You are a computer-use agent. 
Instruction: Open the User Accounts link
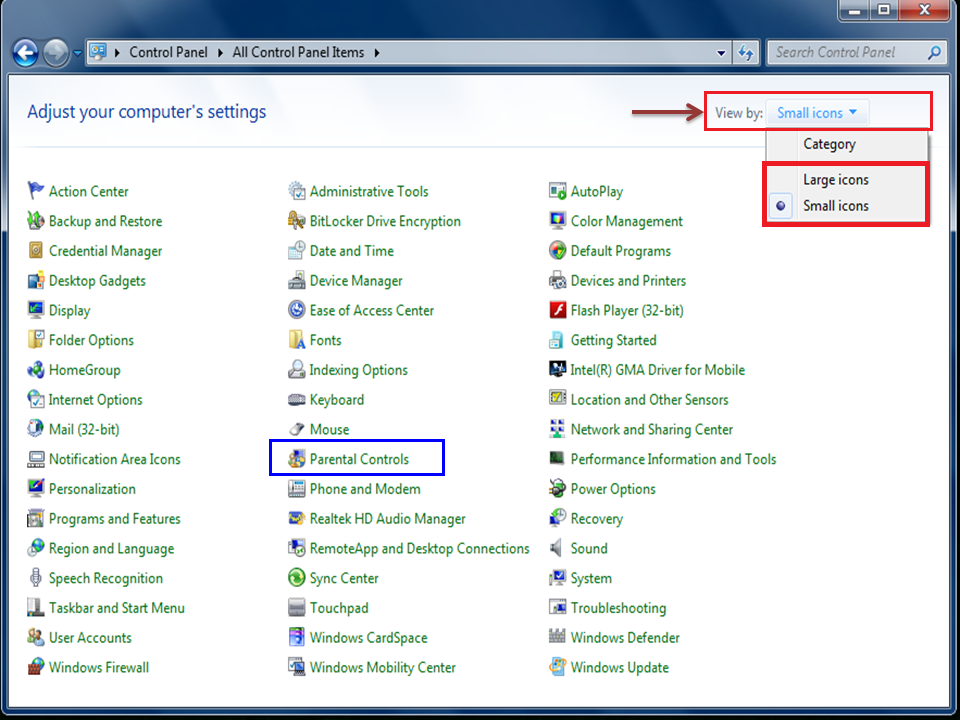tap(90, 637)
